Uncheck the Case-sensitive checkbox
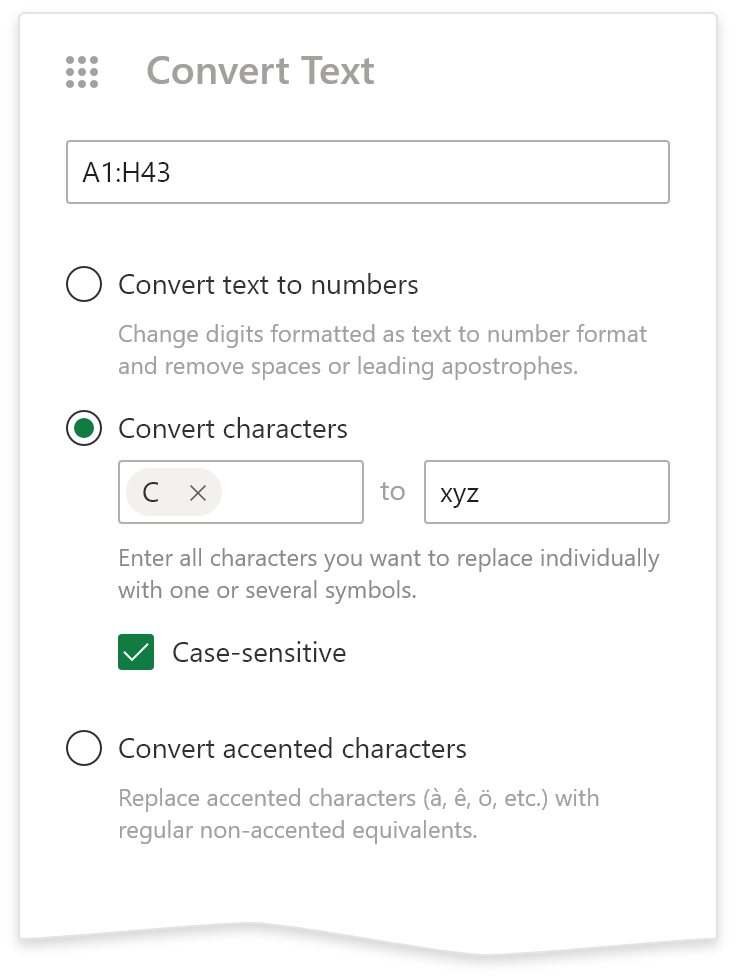The height and width of the screenshot is (980, 736). click(x=136, y=652)
